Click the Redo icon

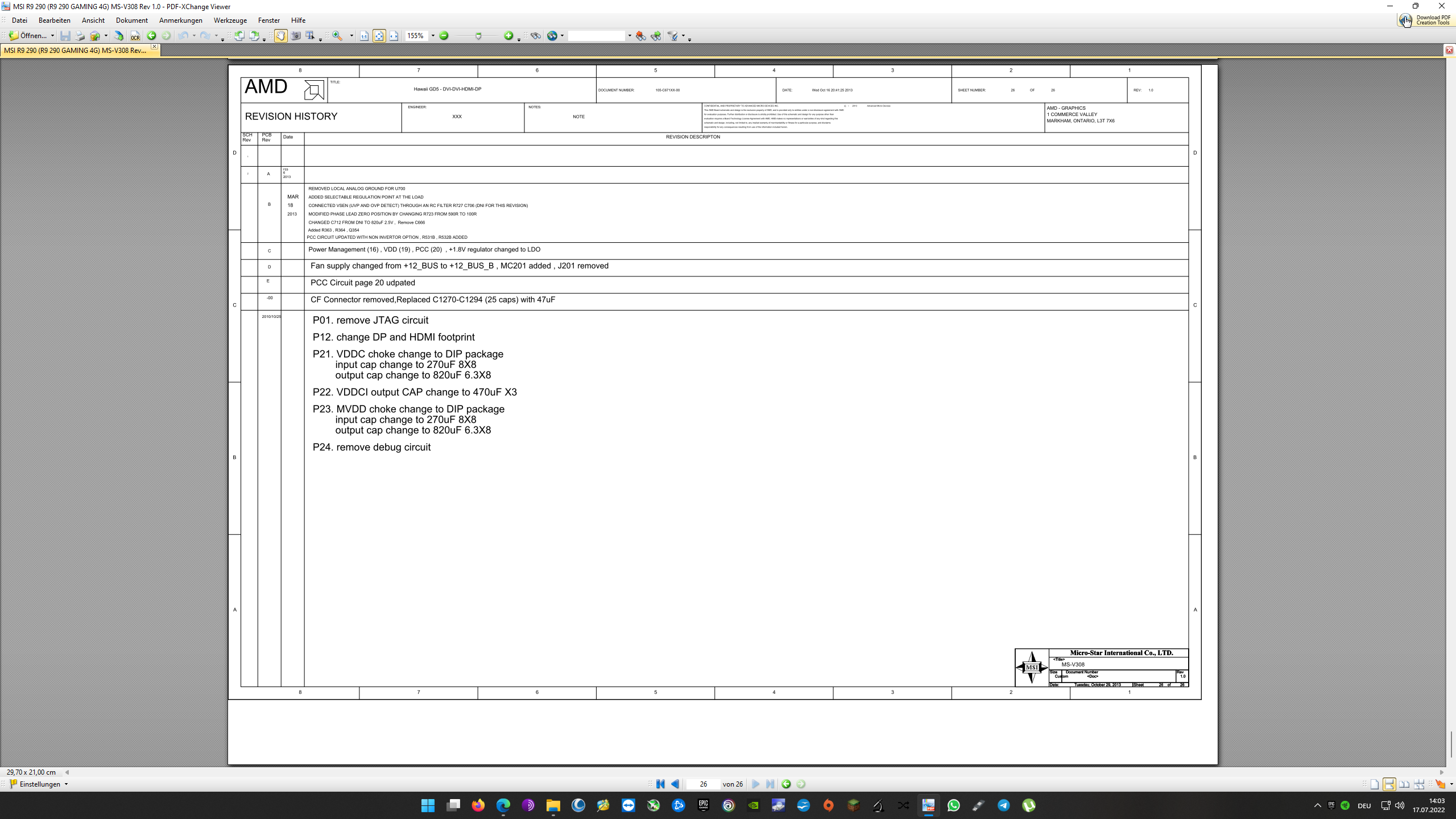coord(205,36)
